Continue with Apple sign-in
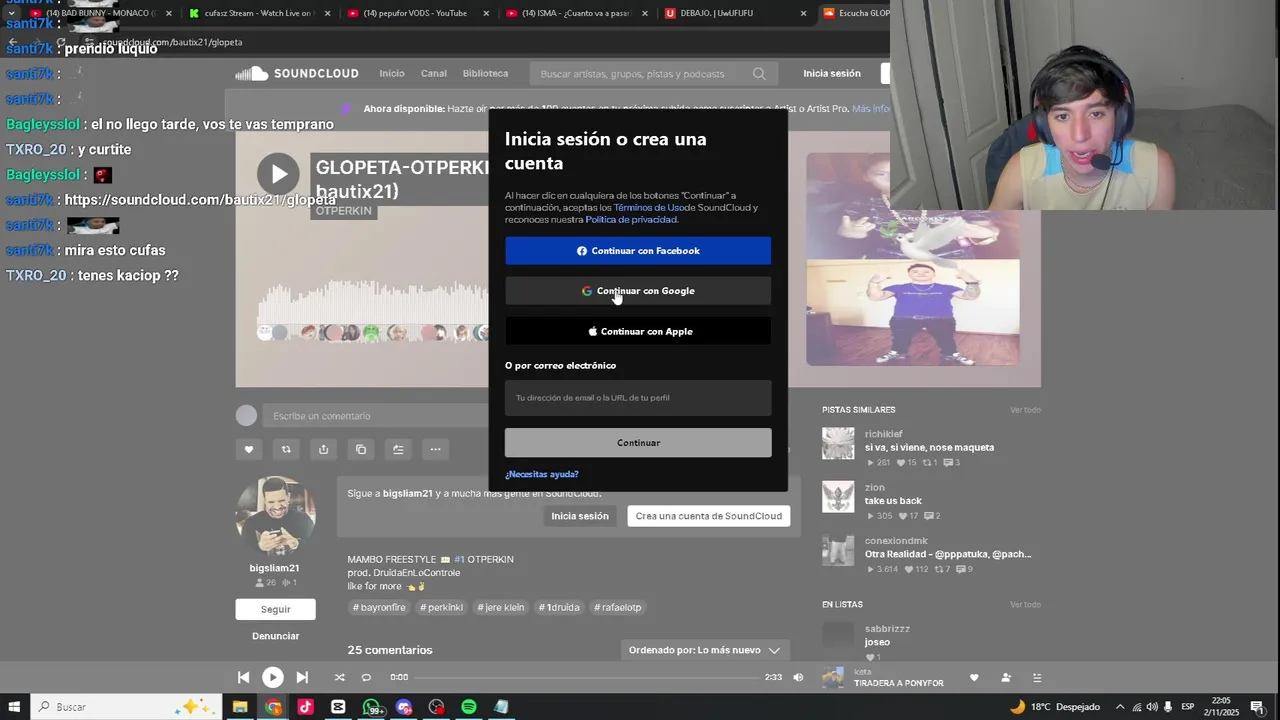Screen dimensions: 1280x720 pos(638,331)
